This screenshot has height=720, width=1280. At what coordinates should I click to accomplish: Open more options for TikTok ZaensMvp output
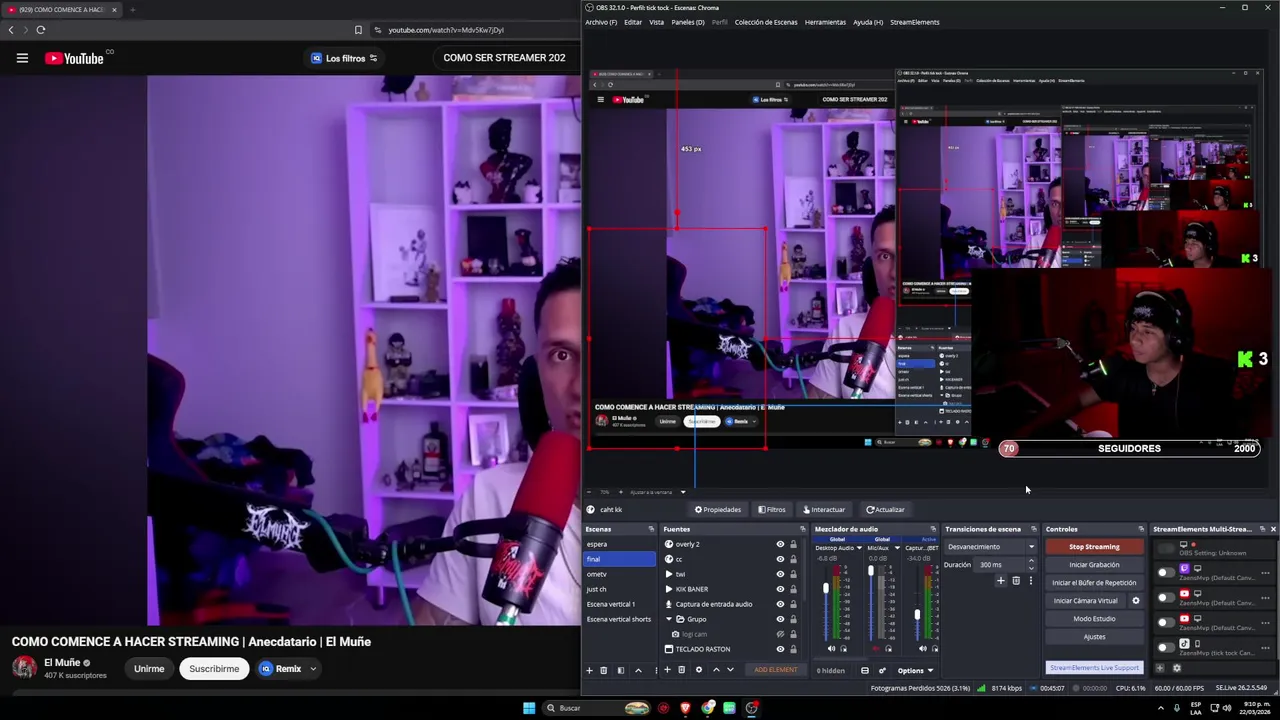[1265, 648]
